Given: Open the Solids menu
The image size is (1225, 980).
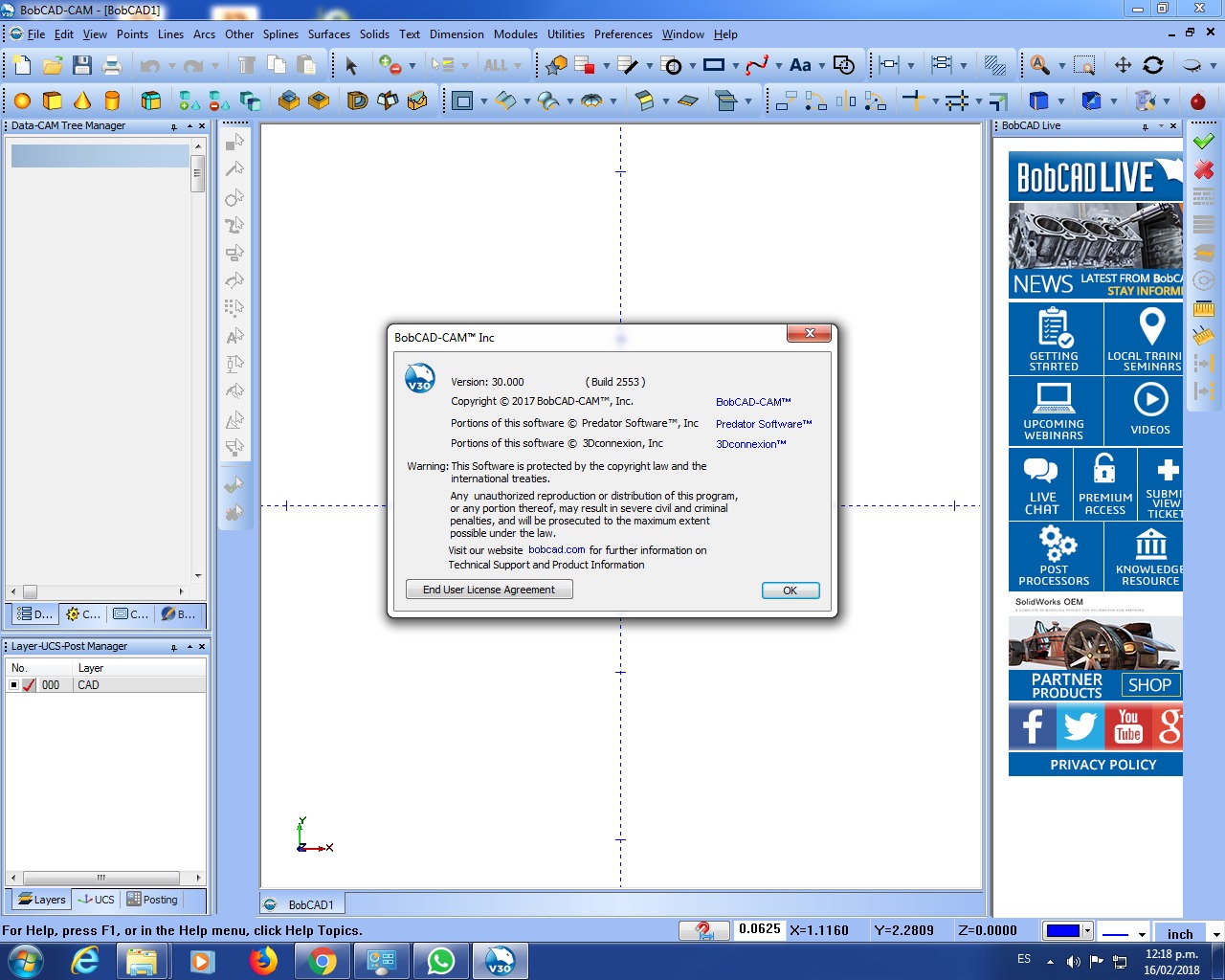Looking at the screenshot, I should click(374, 34).
